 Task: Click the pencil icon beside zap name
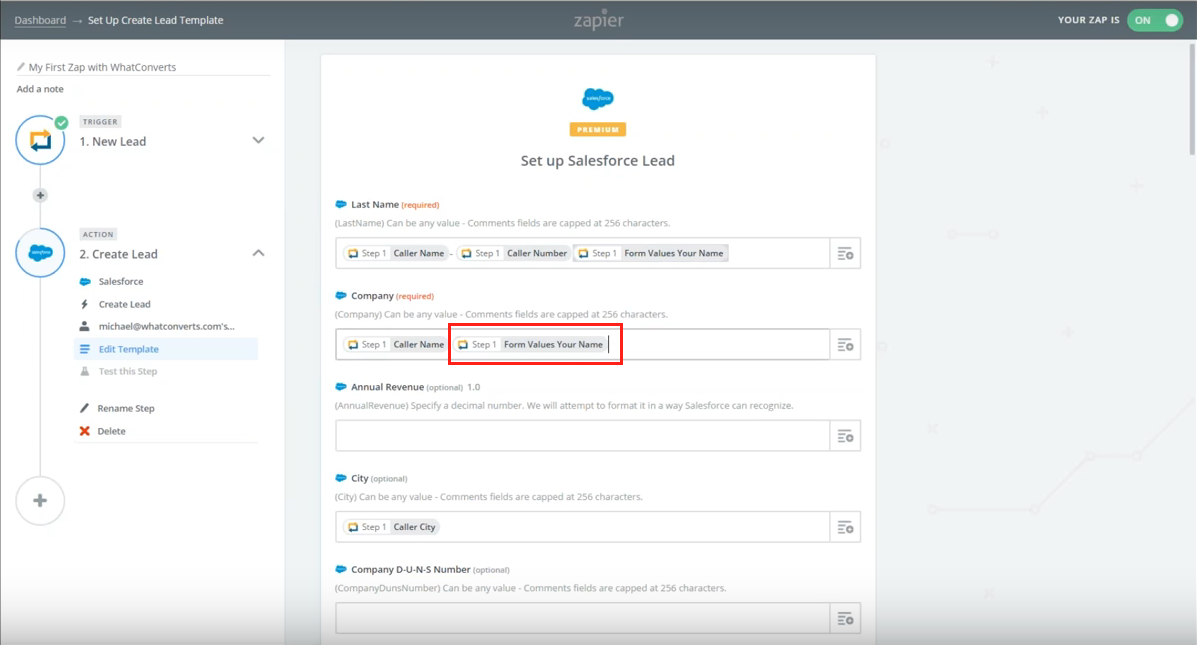tap(21, 67)
